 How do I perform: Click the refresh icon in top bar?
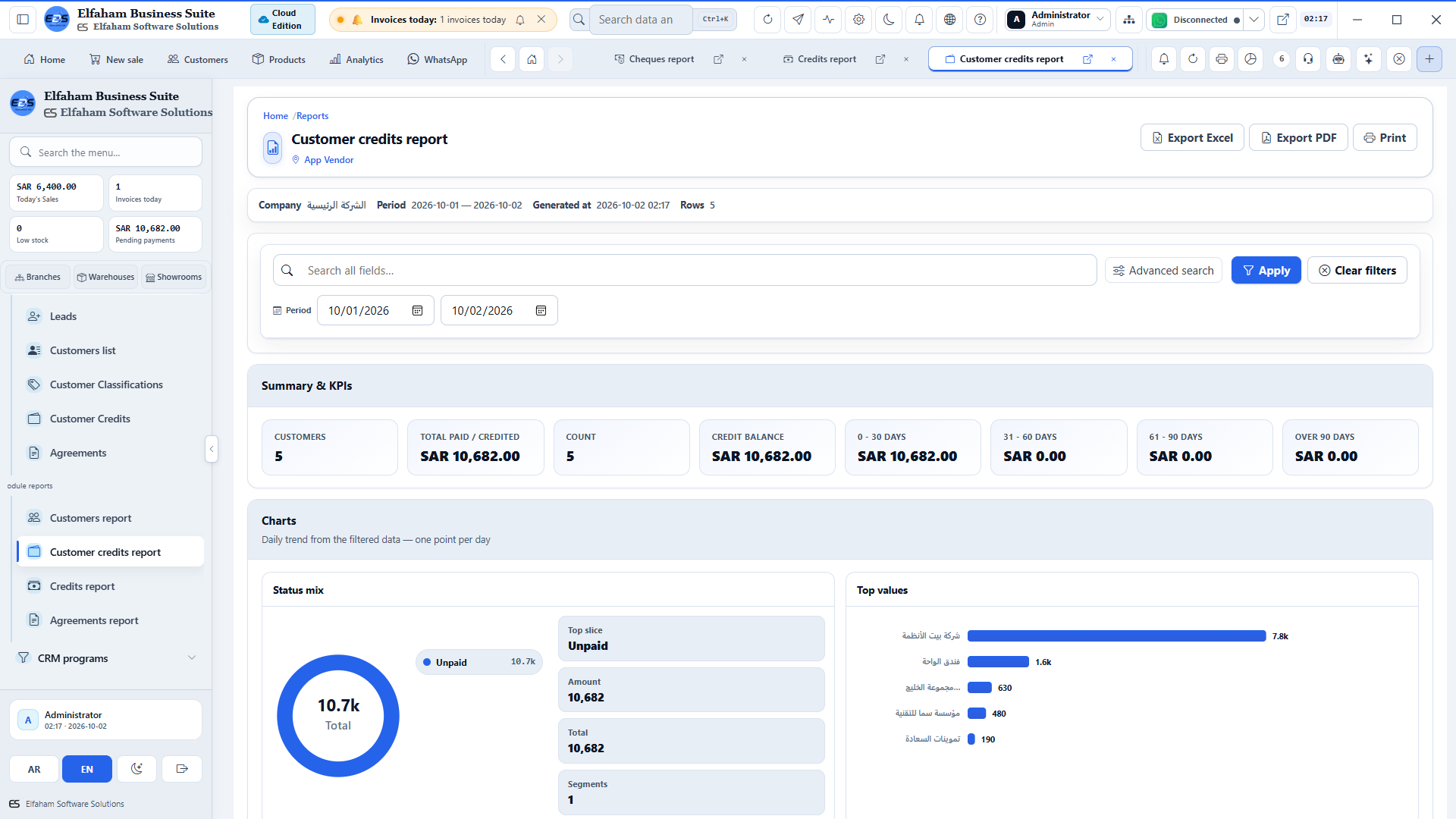[767, 20]
